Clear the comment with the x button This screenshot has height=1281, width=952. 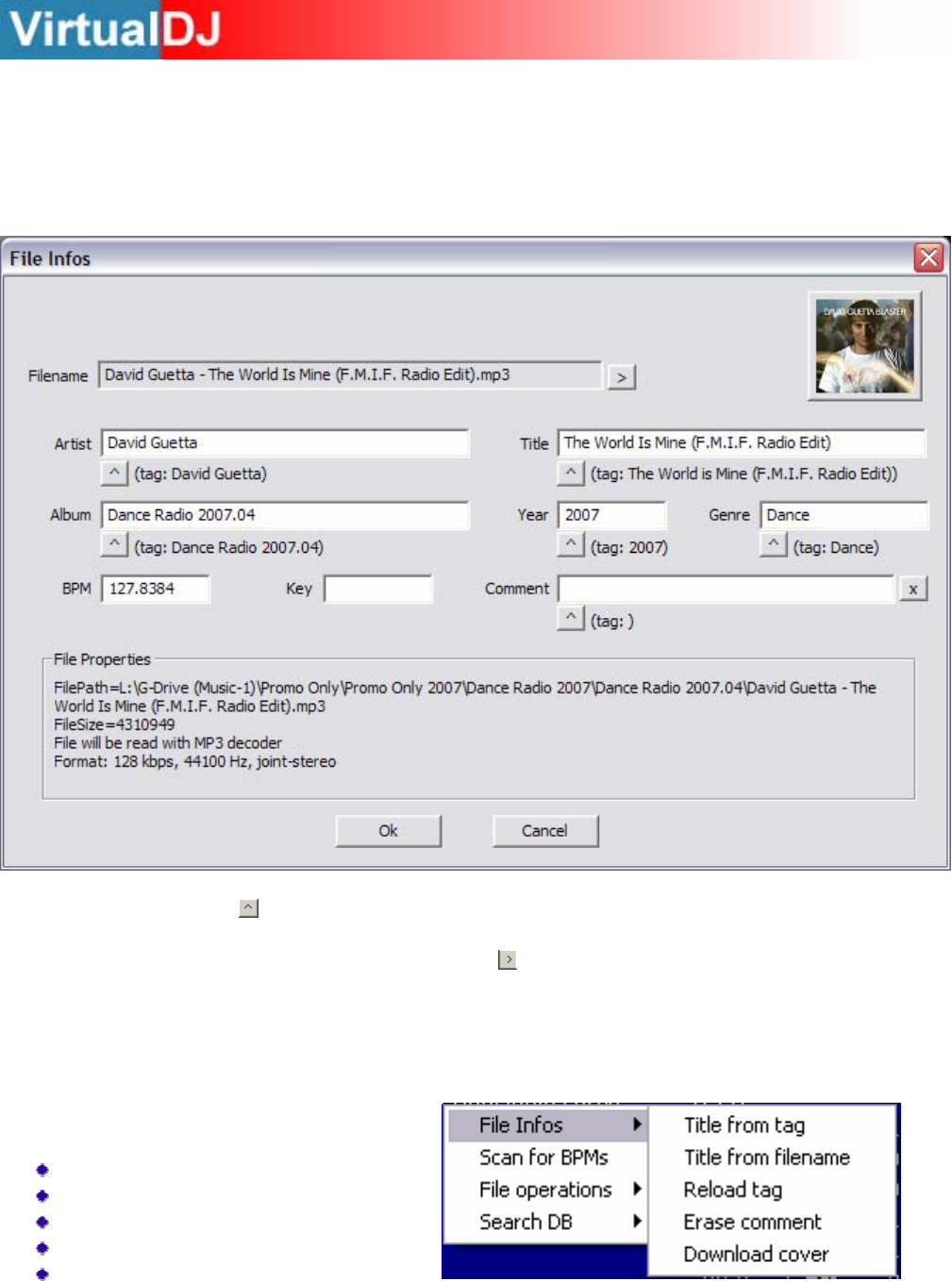913,589
